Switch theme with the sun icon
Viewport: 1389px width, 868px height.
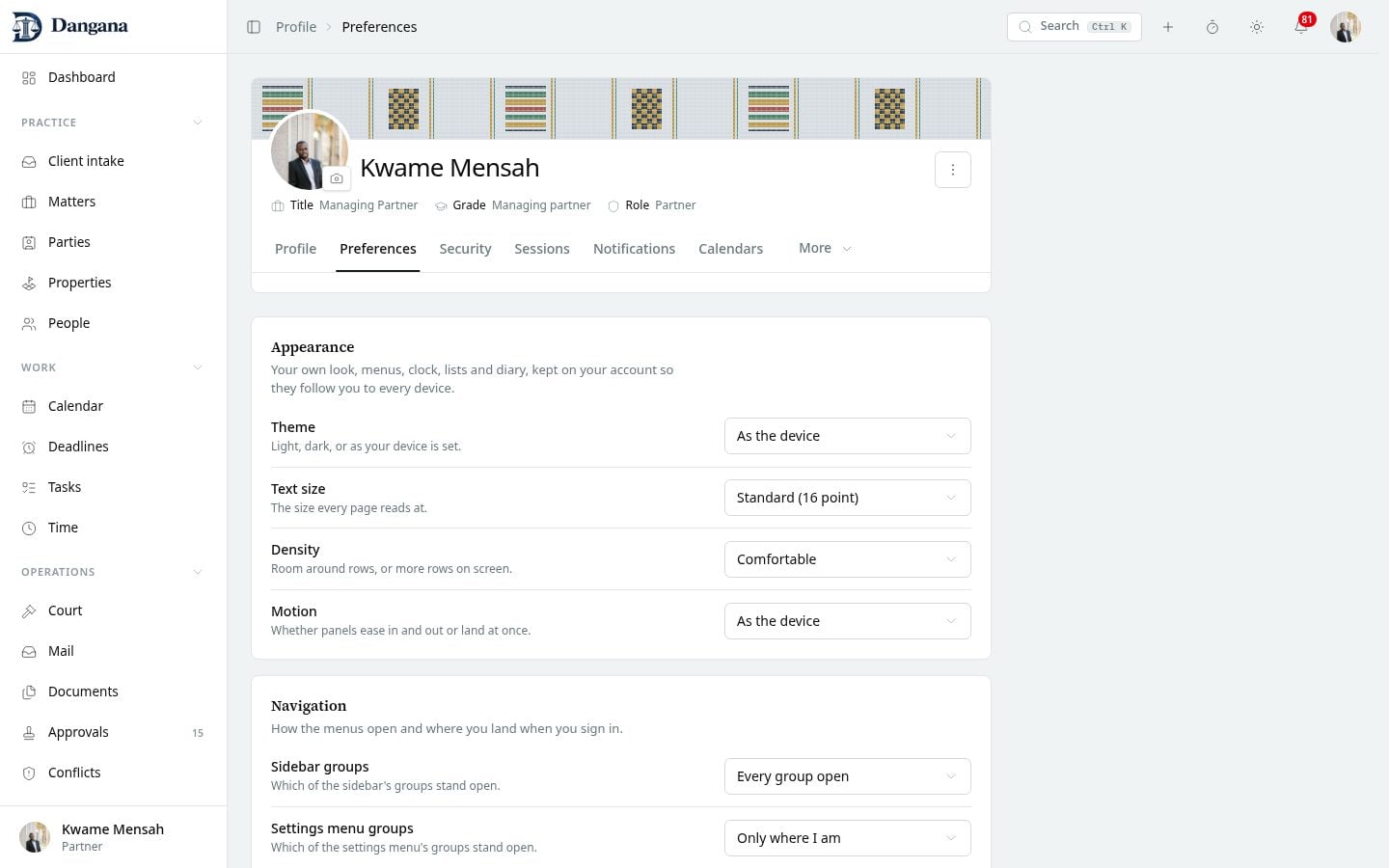click(x=1257, y=27)
